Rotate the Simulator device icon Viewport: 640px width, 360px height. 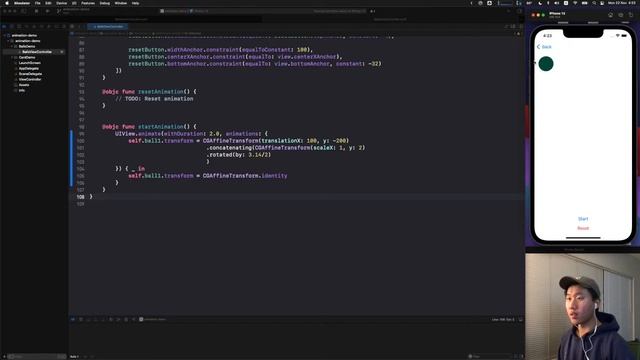(631, 15)
